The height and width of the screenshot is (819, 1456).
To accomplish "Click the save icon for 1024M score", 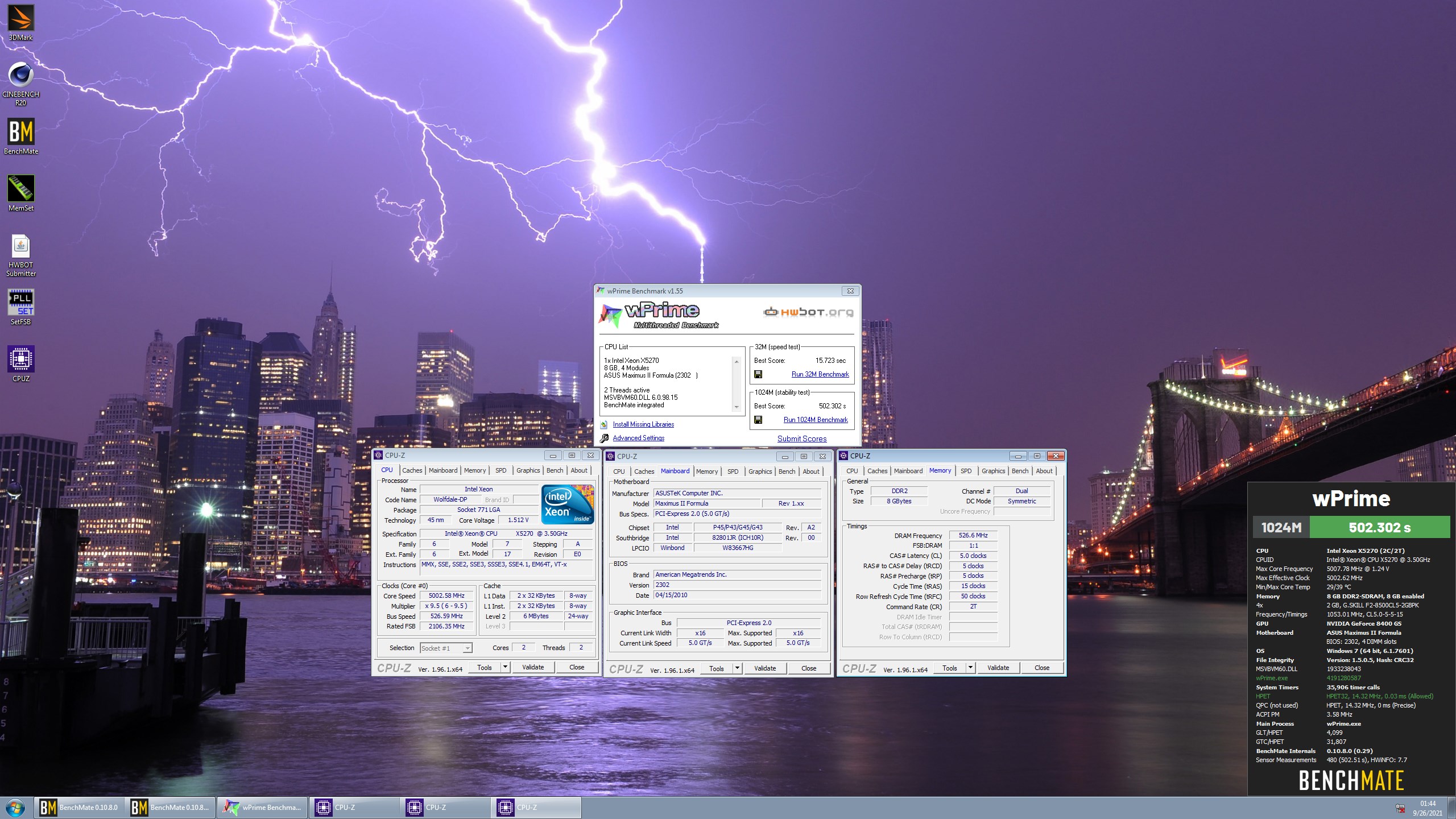I will (x=758, y=420).
